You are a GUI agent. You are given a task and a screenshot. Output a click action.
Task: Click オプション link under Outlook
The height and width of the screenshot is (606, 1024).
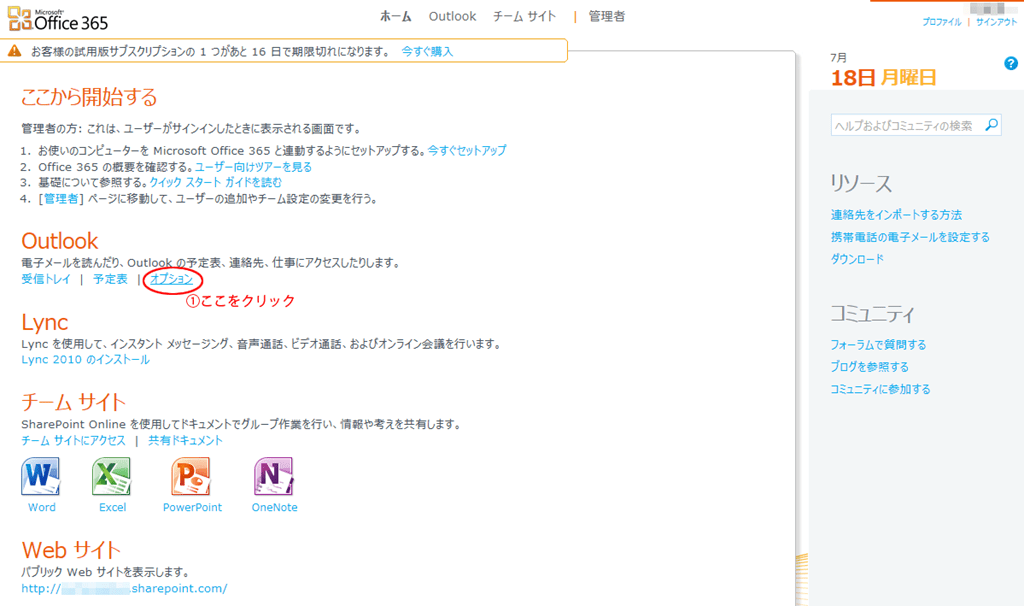point(172,279)
